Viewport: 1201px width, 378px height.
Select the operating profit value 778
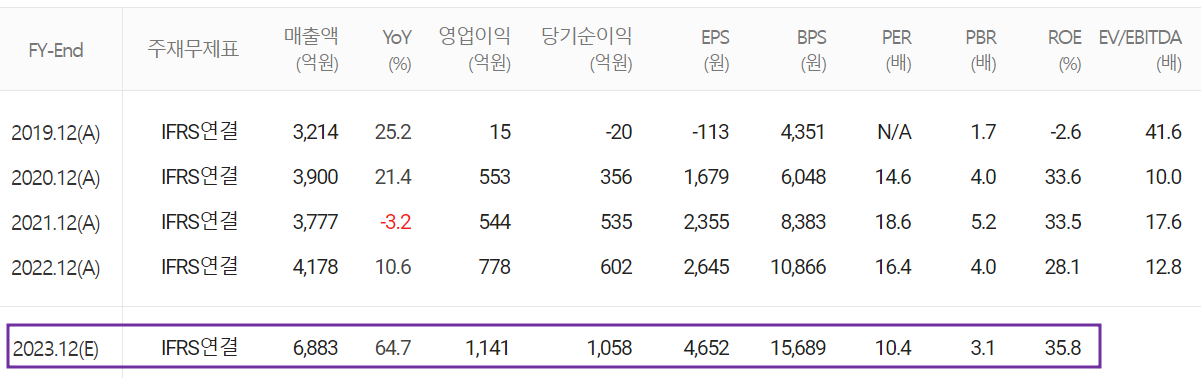click(x=495, y=267)
